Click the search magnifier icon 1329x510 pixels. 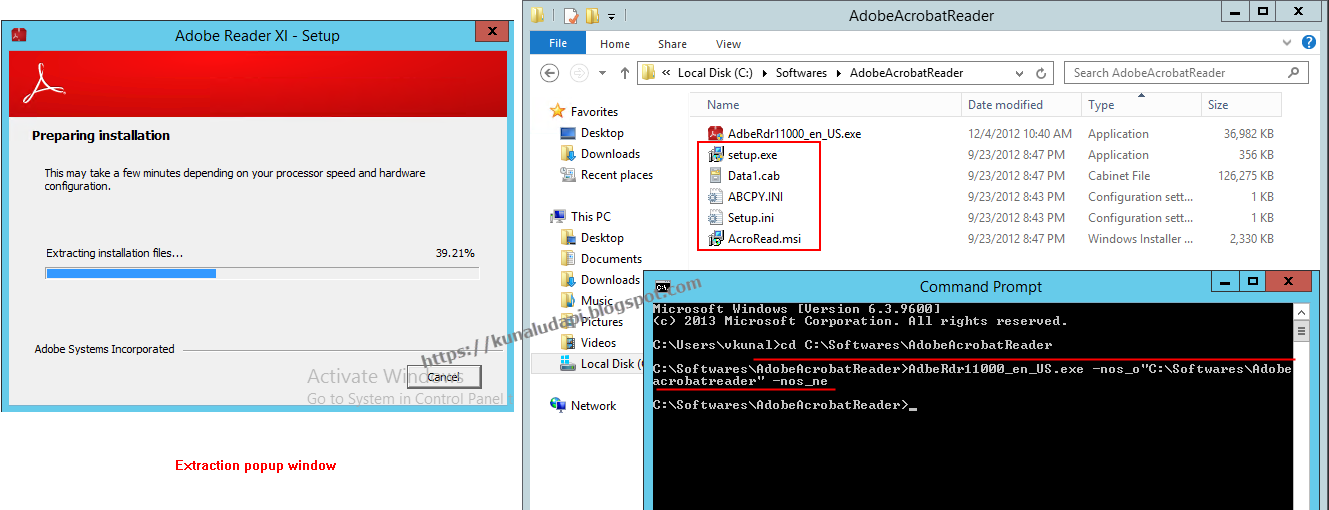tap(1295, 73)
